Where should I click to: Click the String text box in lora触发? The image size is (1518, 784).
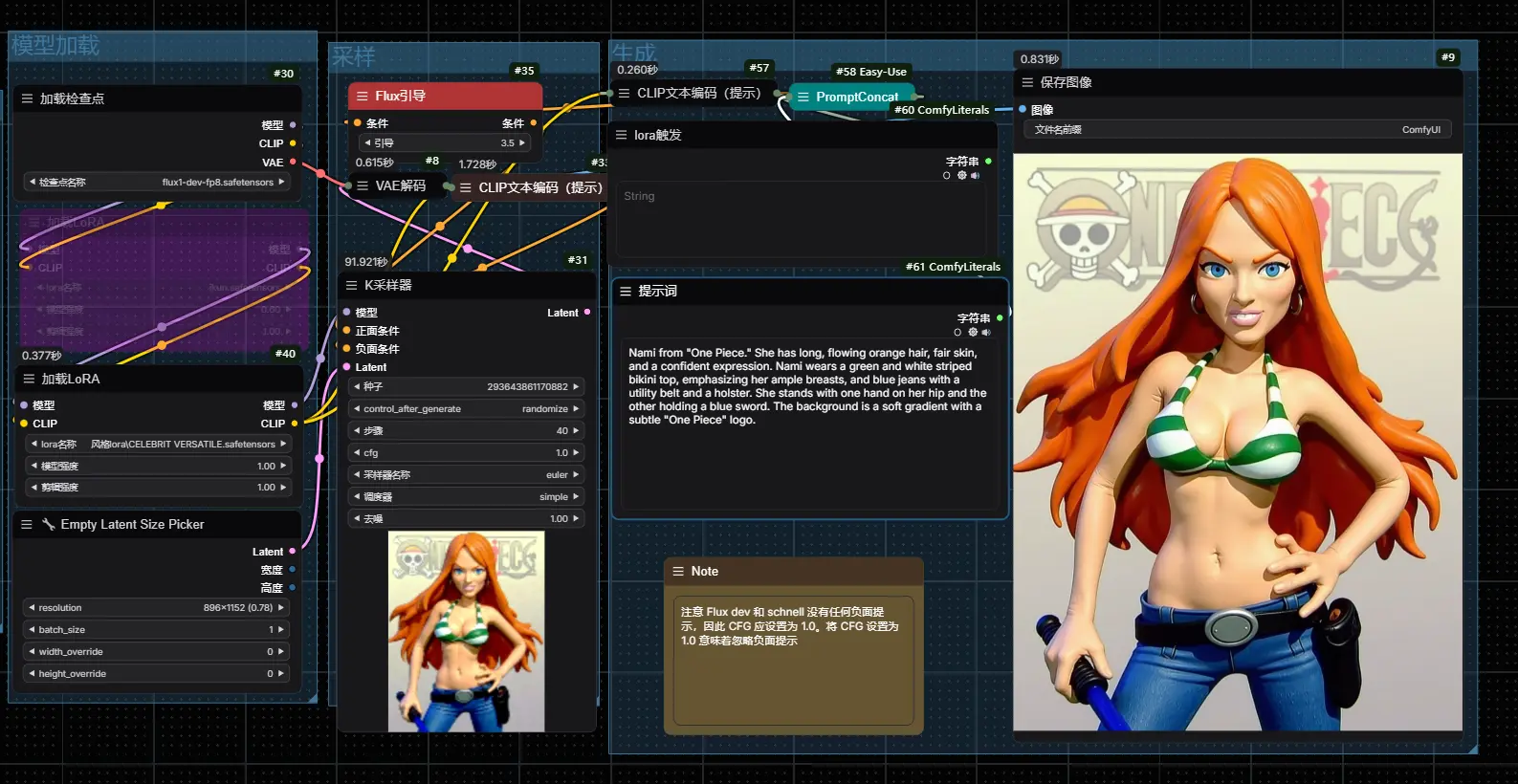click(x=802, y=219)
